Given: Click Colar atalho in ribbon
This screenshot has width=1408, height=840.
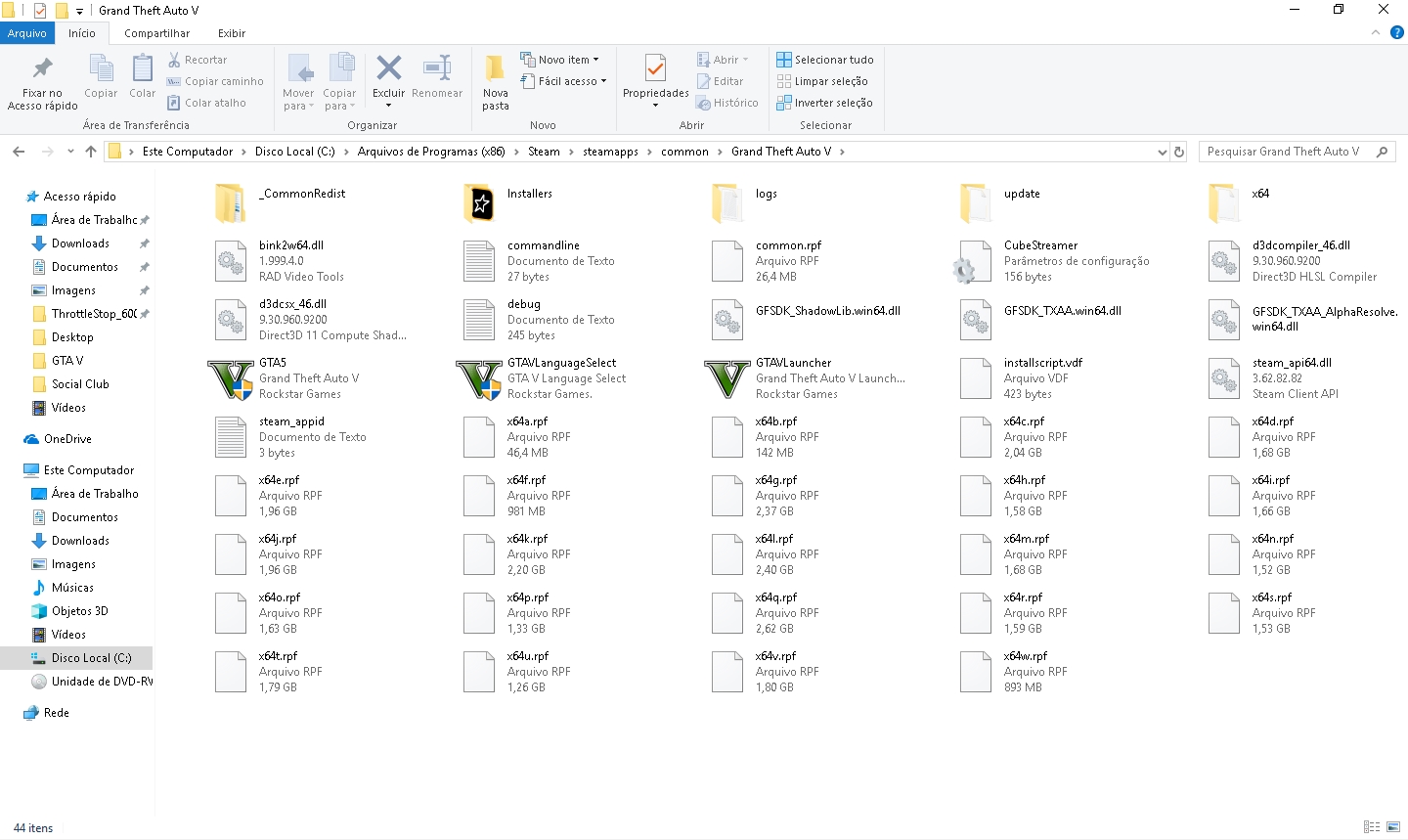Looking at the screenshot, I should point(207,103).
